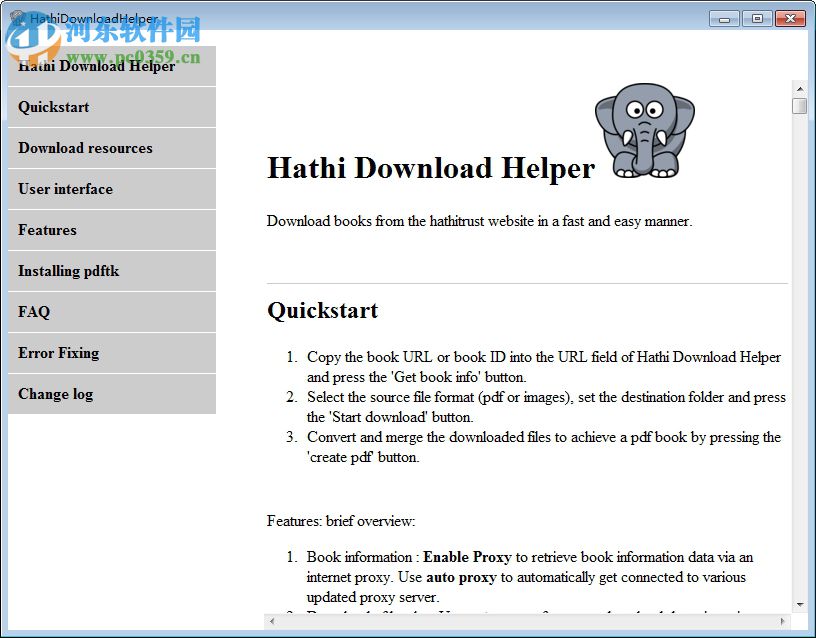Open the Features section
Image resolution: width=816 pixels, height=638 pixels.
point(46,230)
